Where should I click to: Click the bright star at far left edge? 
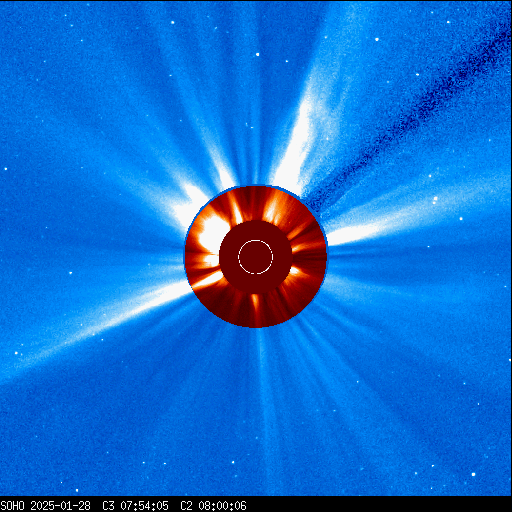(x=6, y=169)
